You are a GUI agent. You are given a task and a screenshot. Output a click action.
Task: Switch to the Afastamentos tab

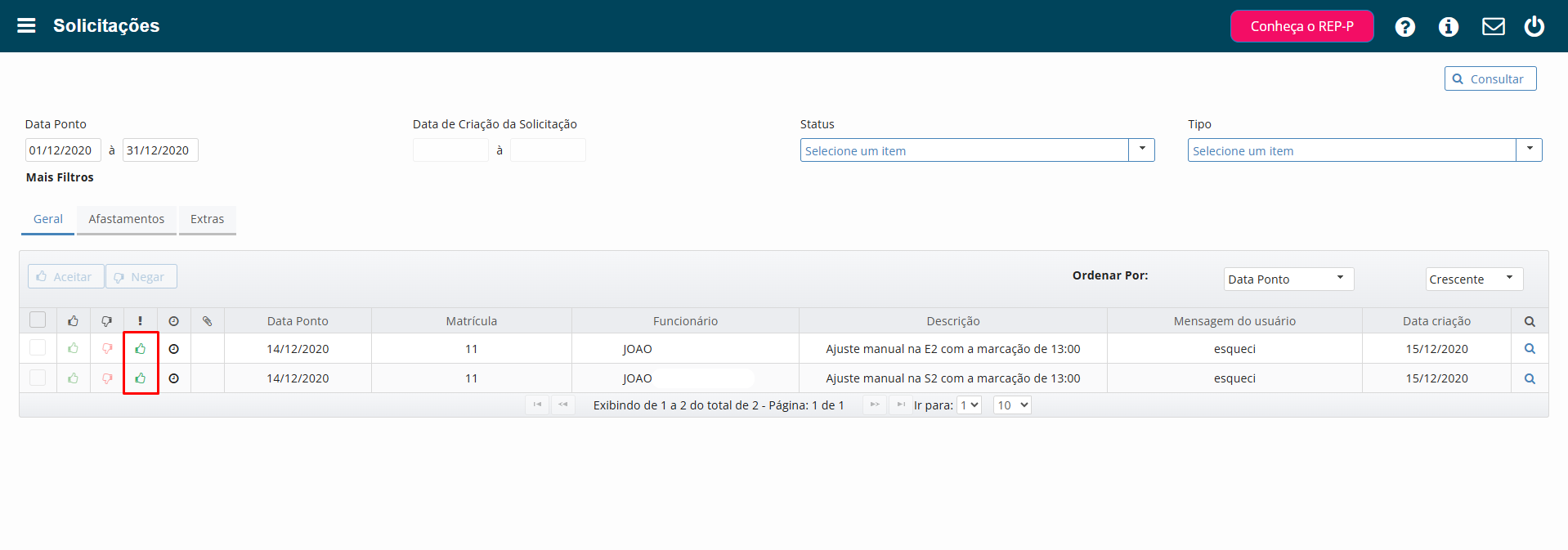click(127, 219)
